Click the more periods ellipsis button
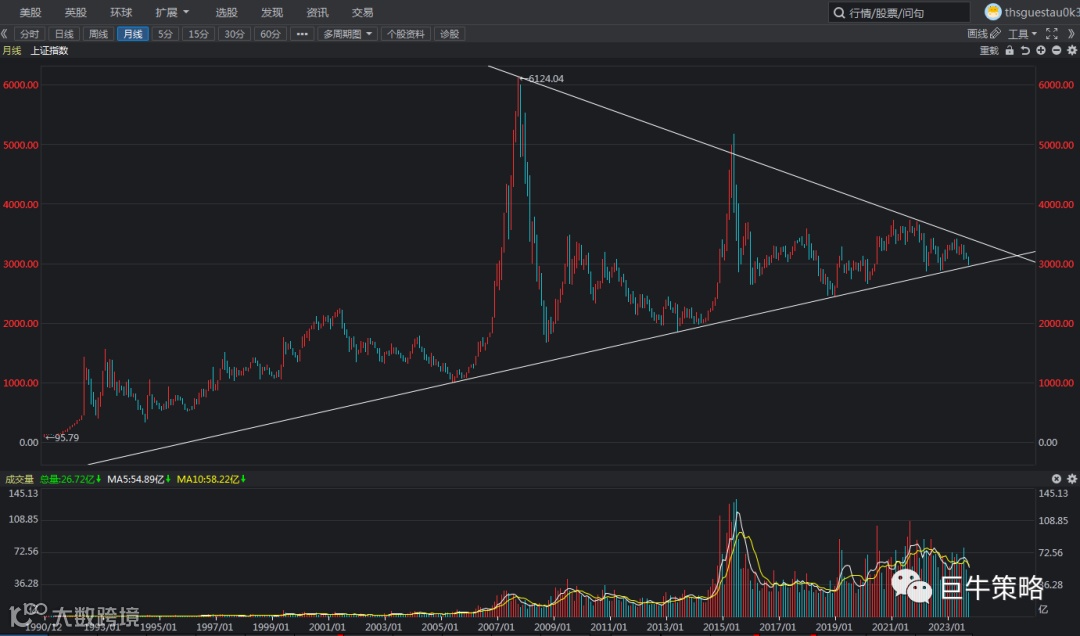 coord(302,34)
